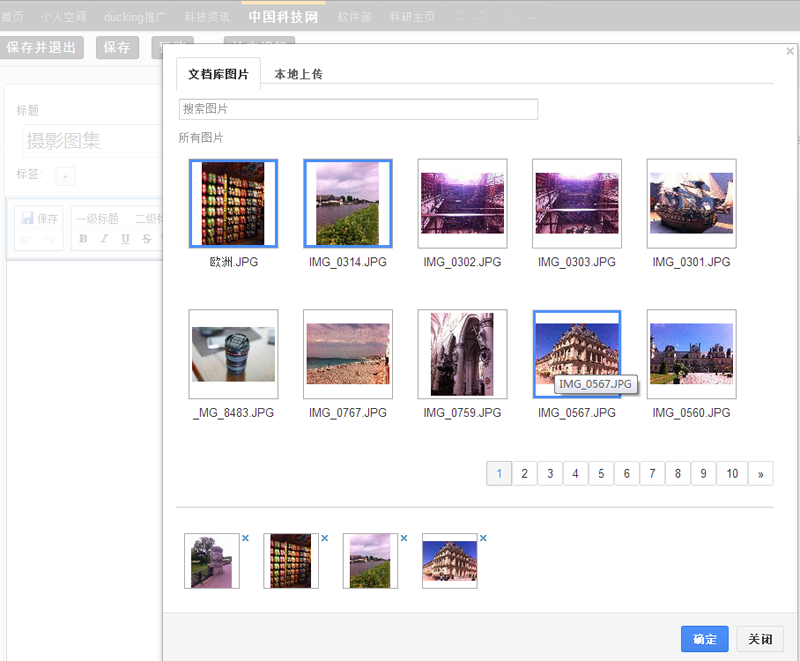This screenshot has width=800, height=661.
Task: Remove third selected image with its X icon
Action: tap(404, 538)
